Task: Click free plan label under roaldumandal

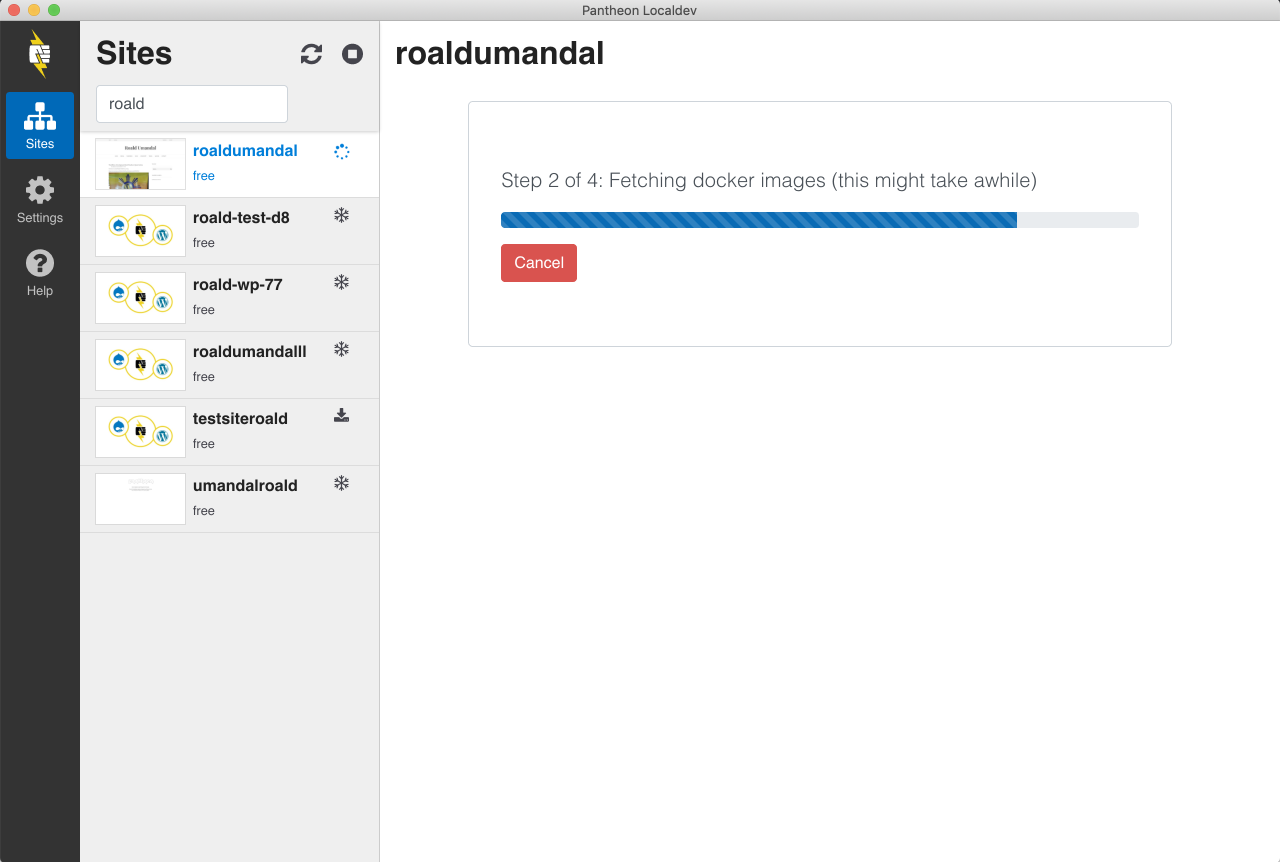Action: coord(204,176)
